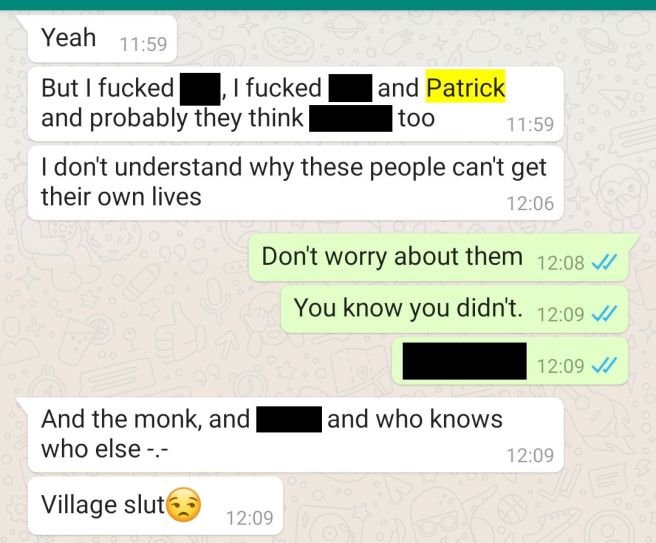Click the 12:08 timestamp

(560, 263)
